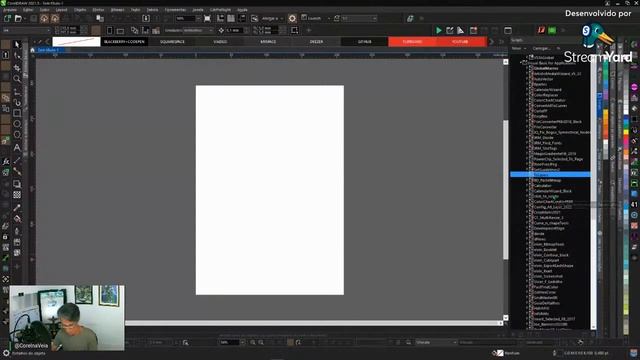Select the Shape edit tool
This screenshot has width=640, height=360.
tap(17, 56)
